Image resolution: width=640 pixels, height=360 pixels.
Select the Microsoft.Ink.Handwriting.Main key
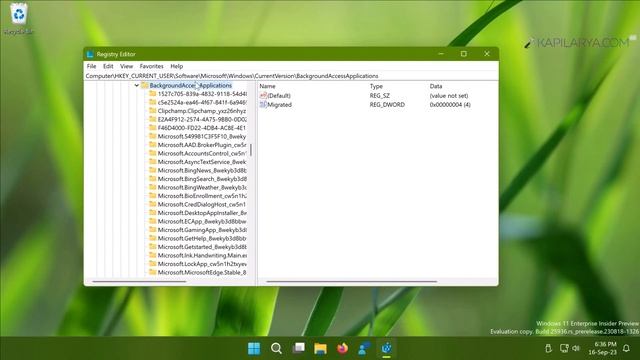[202, 255]
